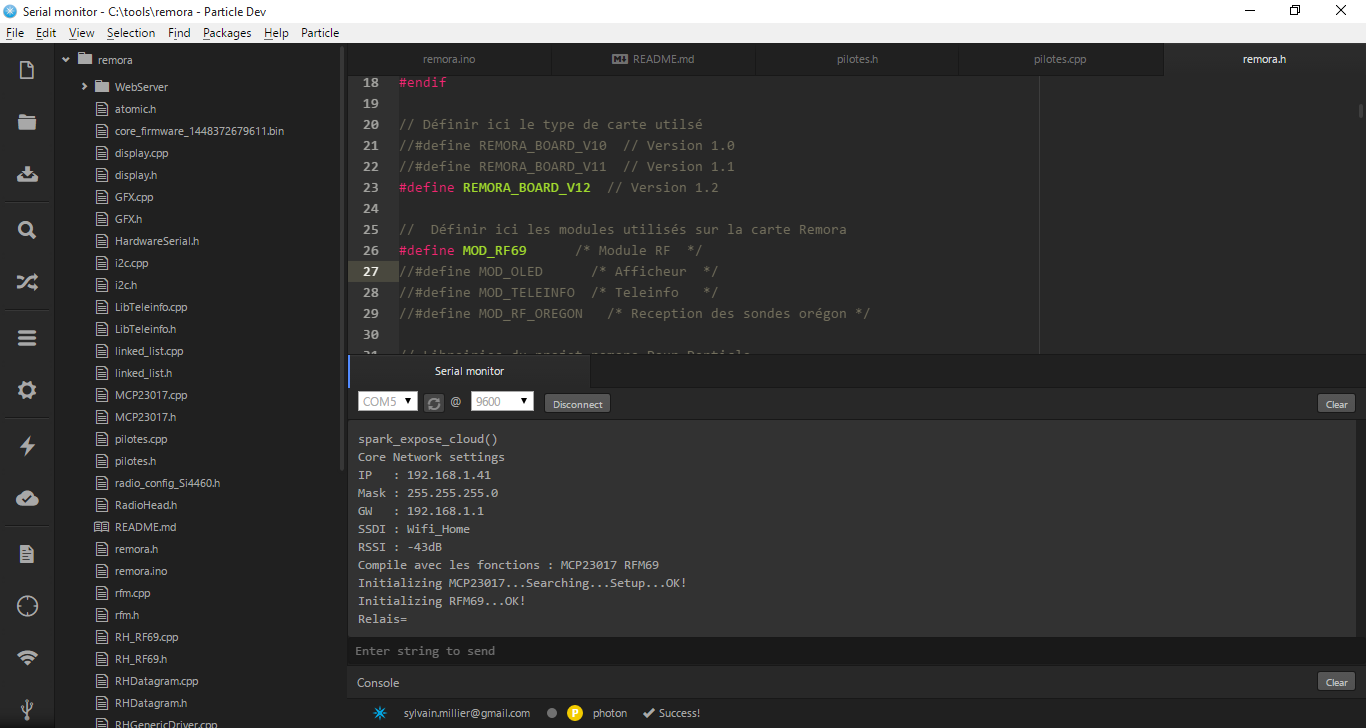Open RadioHead.h in the tree

(146, 505)
